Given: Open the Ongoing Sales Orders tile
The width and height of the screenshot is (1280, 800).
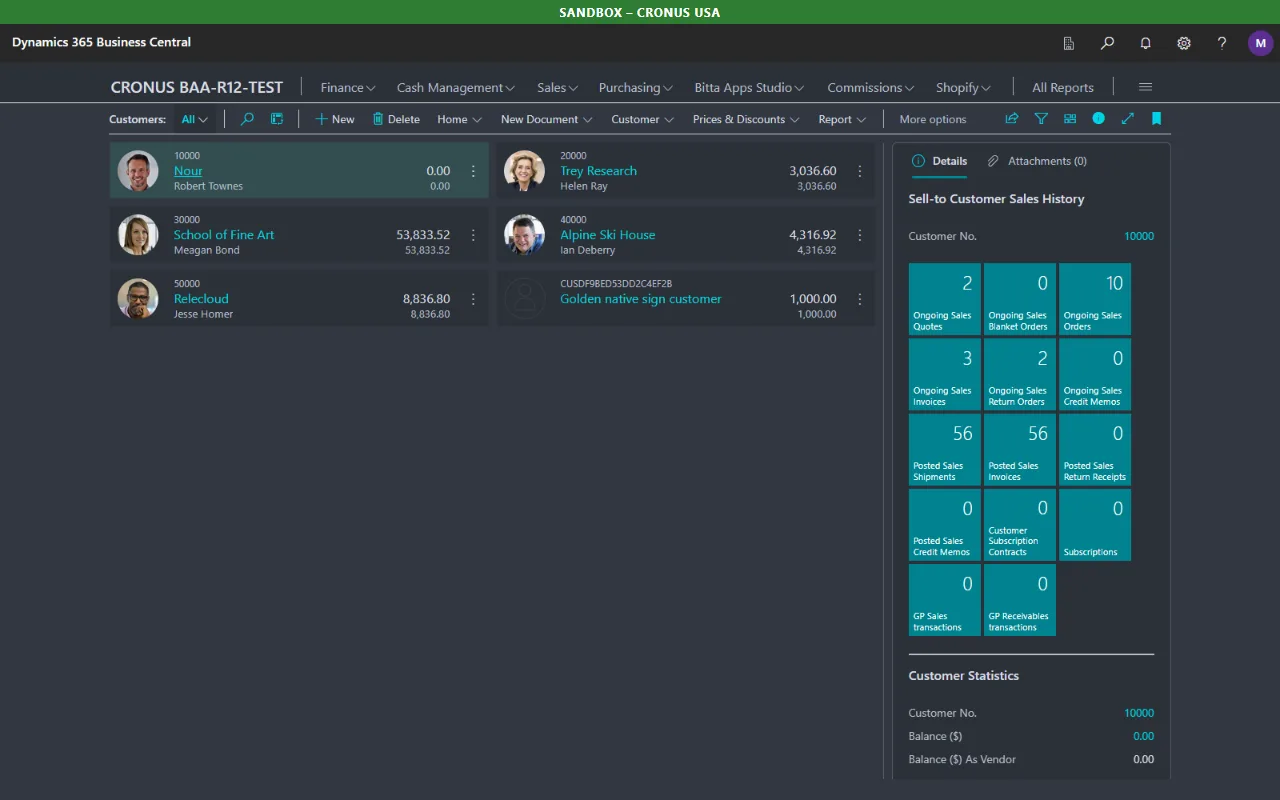Looking at the screenshot, I should click(x=1095, y=299).
